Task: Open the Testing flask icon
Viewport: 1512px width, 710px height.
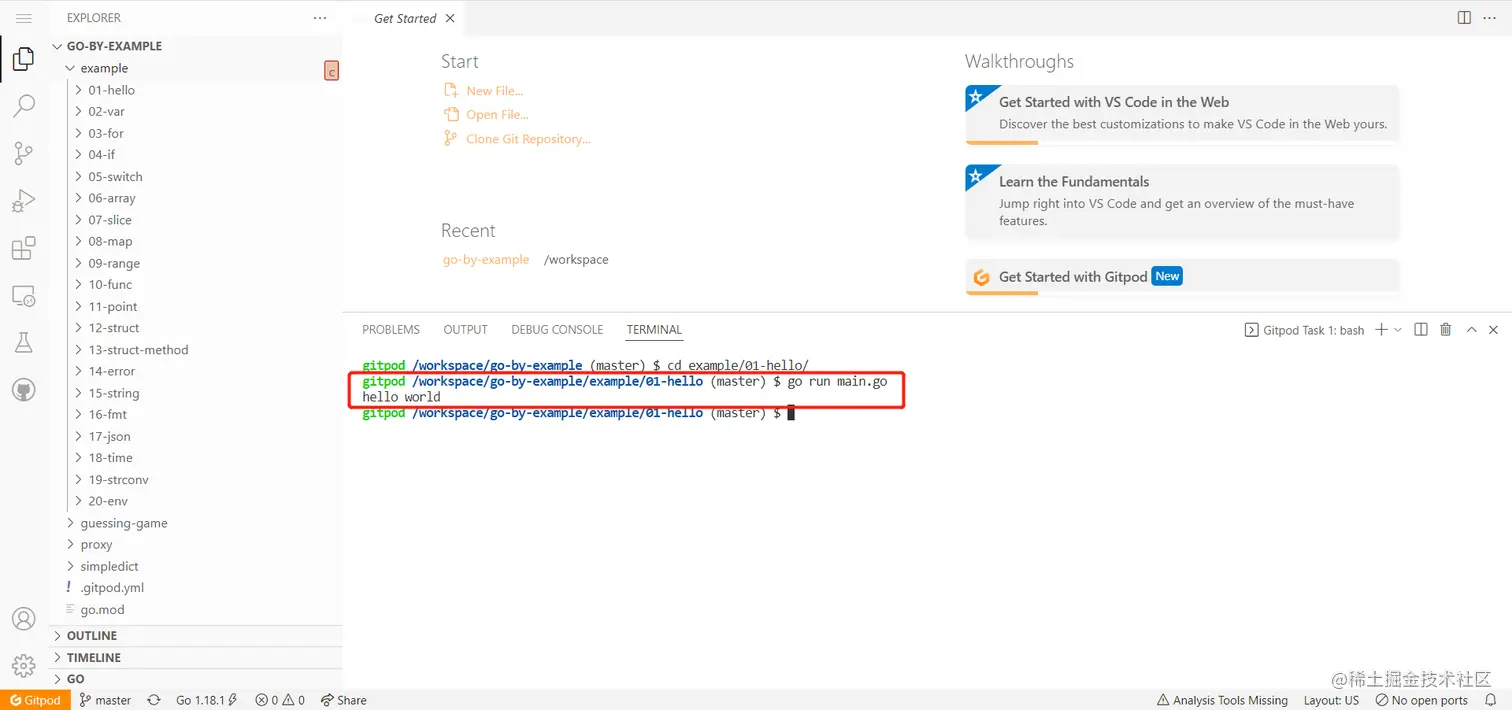Action: tap(24, 342)
